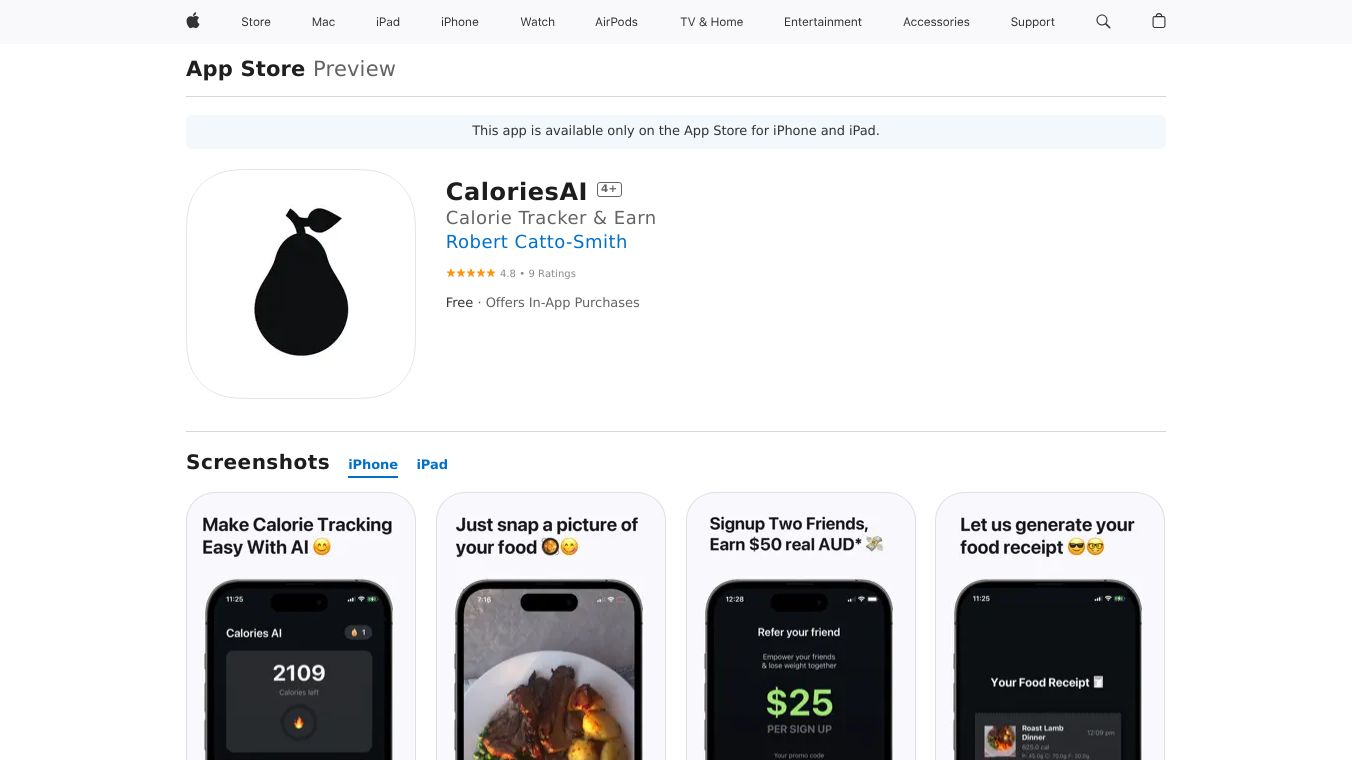The width and height of the screenshot is (1352, 760).
Task: Select iPhone in navigation bar
Action: (x=460, y=22)
